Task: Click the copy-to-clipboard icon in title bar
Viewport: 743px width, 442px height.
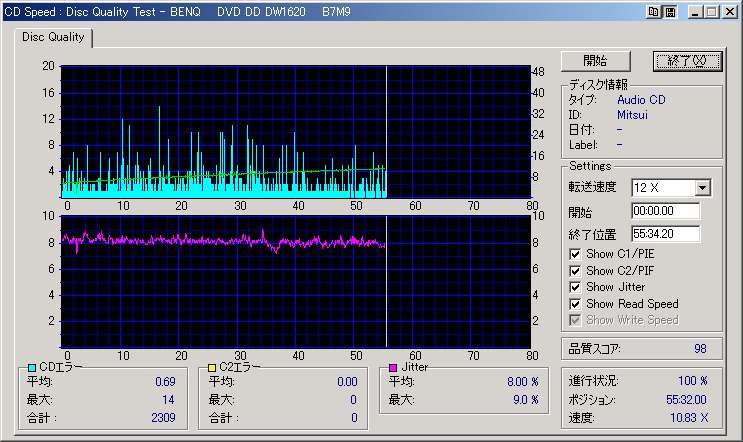Action: point(654,12)
